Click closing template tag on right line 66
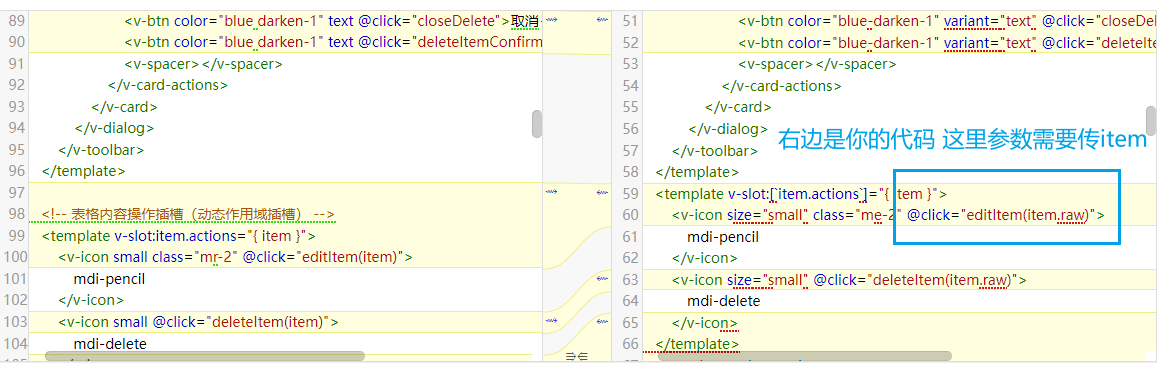 tap(698, 344)
